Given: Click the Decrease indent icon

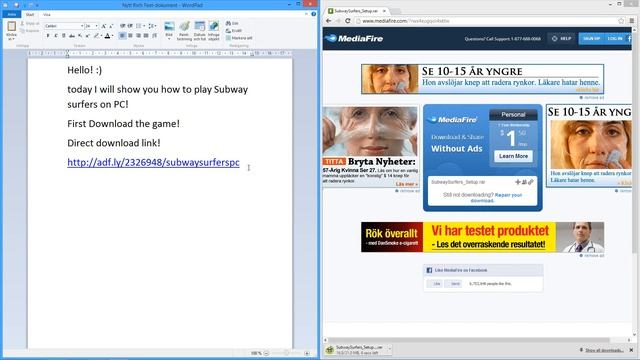Looking at the screenshot, I should coord(122,26).
